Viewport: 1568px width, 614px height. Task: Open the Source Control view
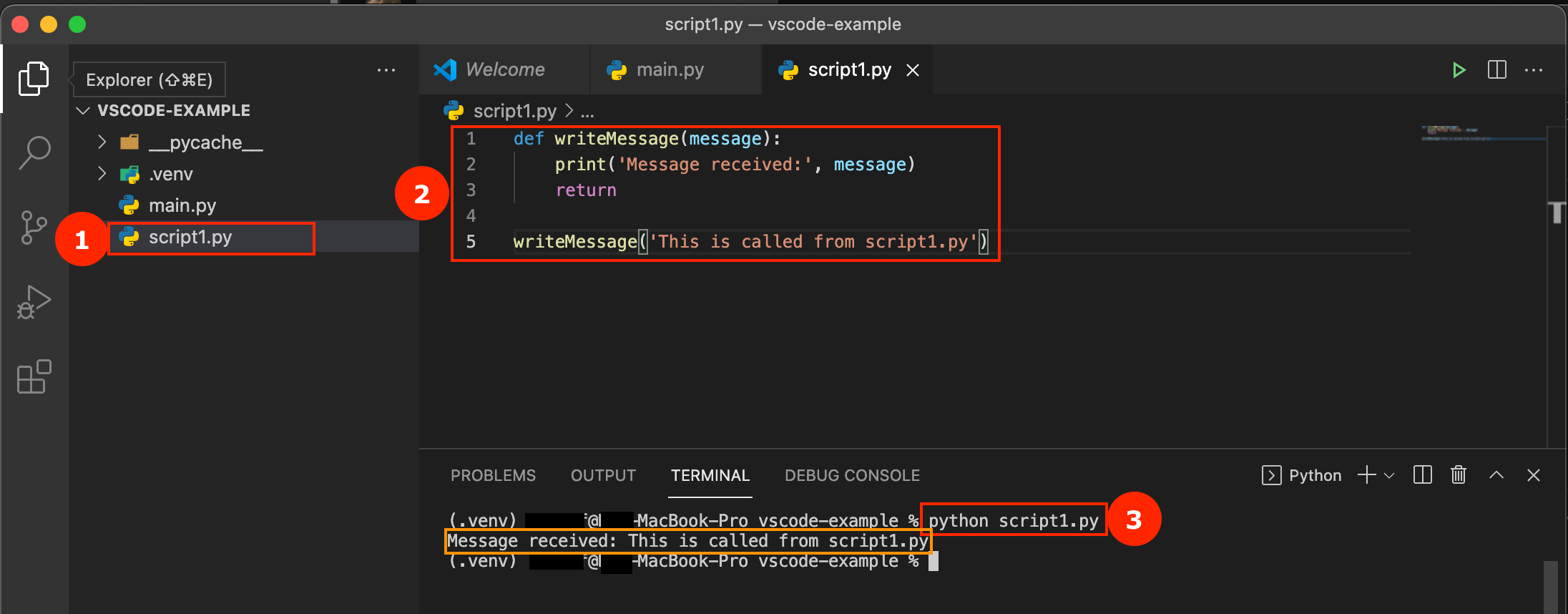[34, 228]
